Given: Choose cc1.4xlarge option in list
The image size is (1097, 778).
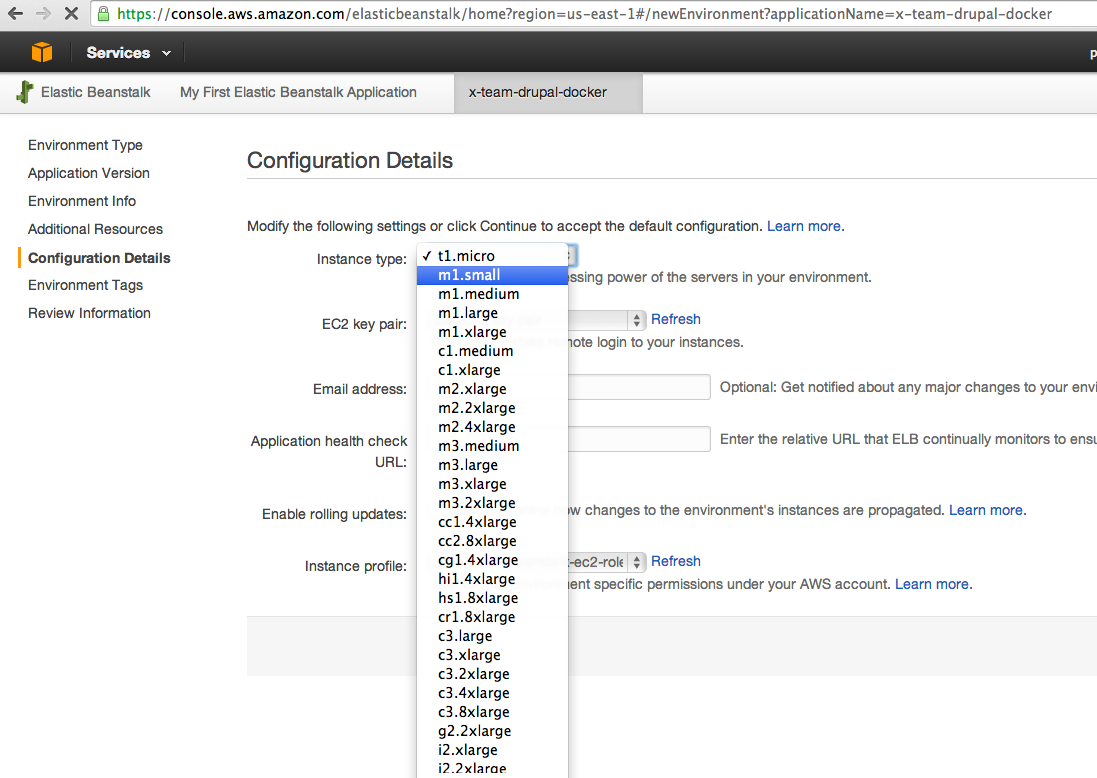Looking at the screenshot, I should coord(492,522).
